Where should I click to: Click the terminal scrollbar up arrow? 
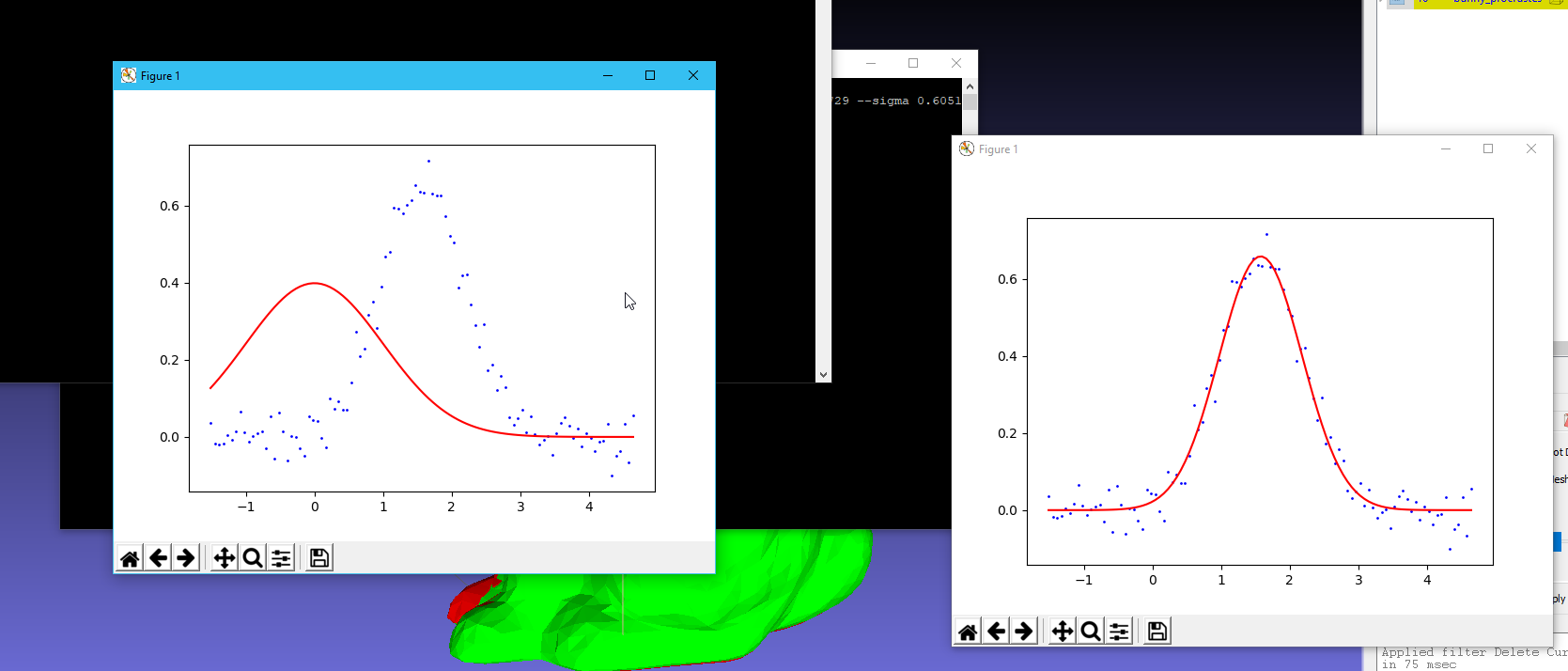(x=970, y=86)
